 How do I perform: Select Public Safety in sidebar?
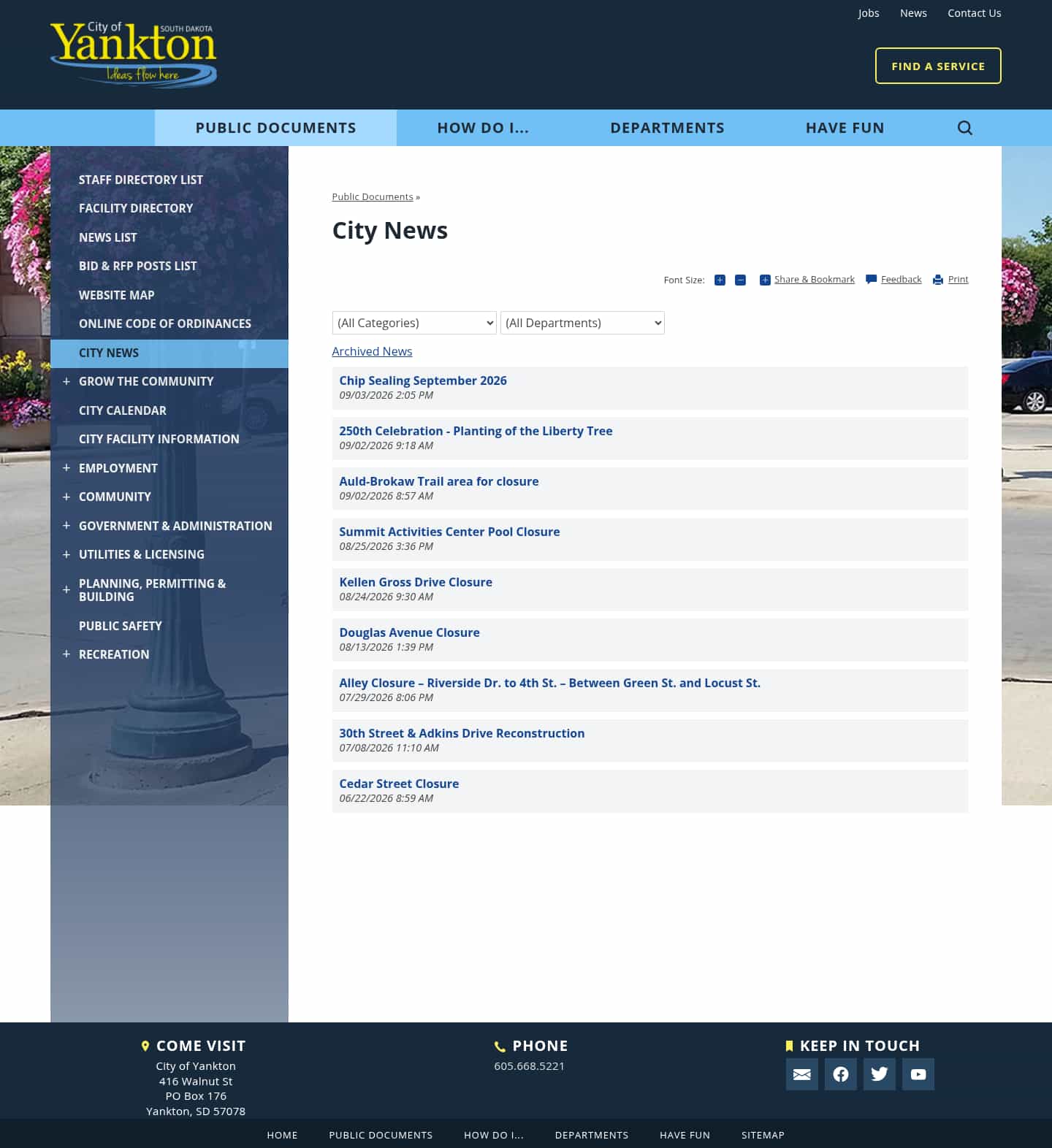click(121, 626)
